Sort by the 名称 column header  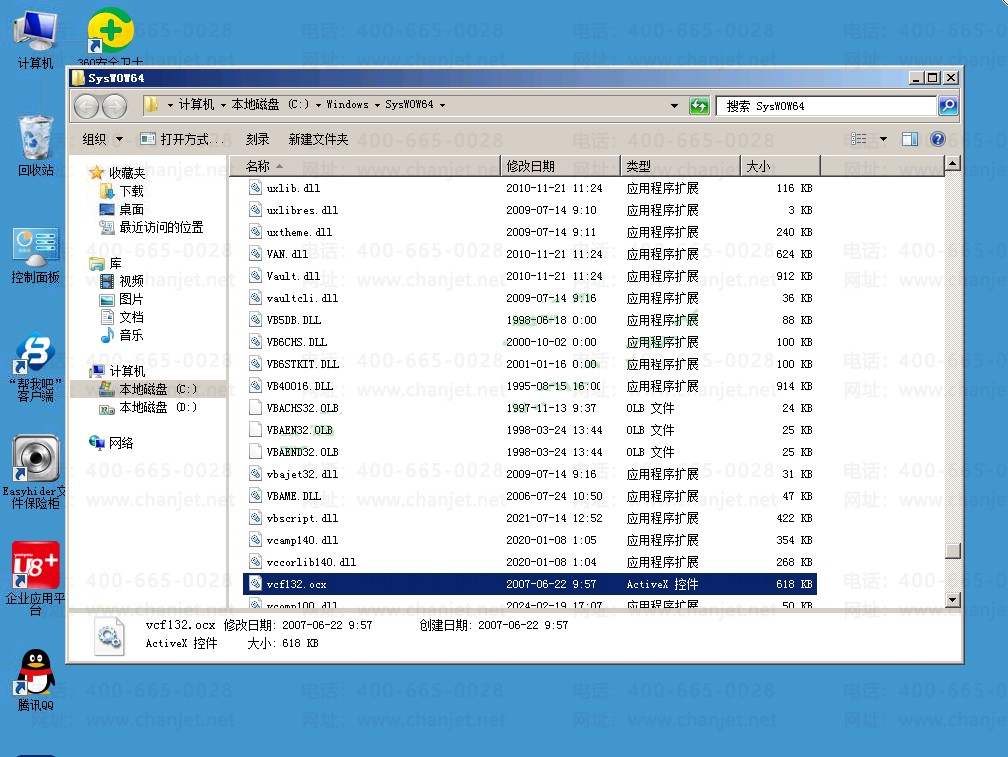point(364,166)
